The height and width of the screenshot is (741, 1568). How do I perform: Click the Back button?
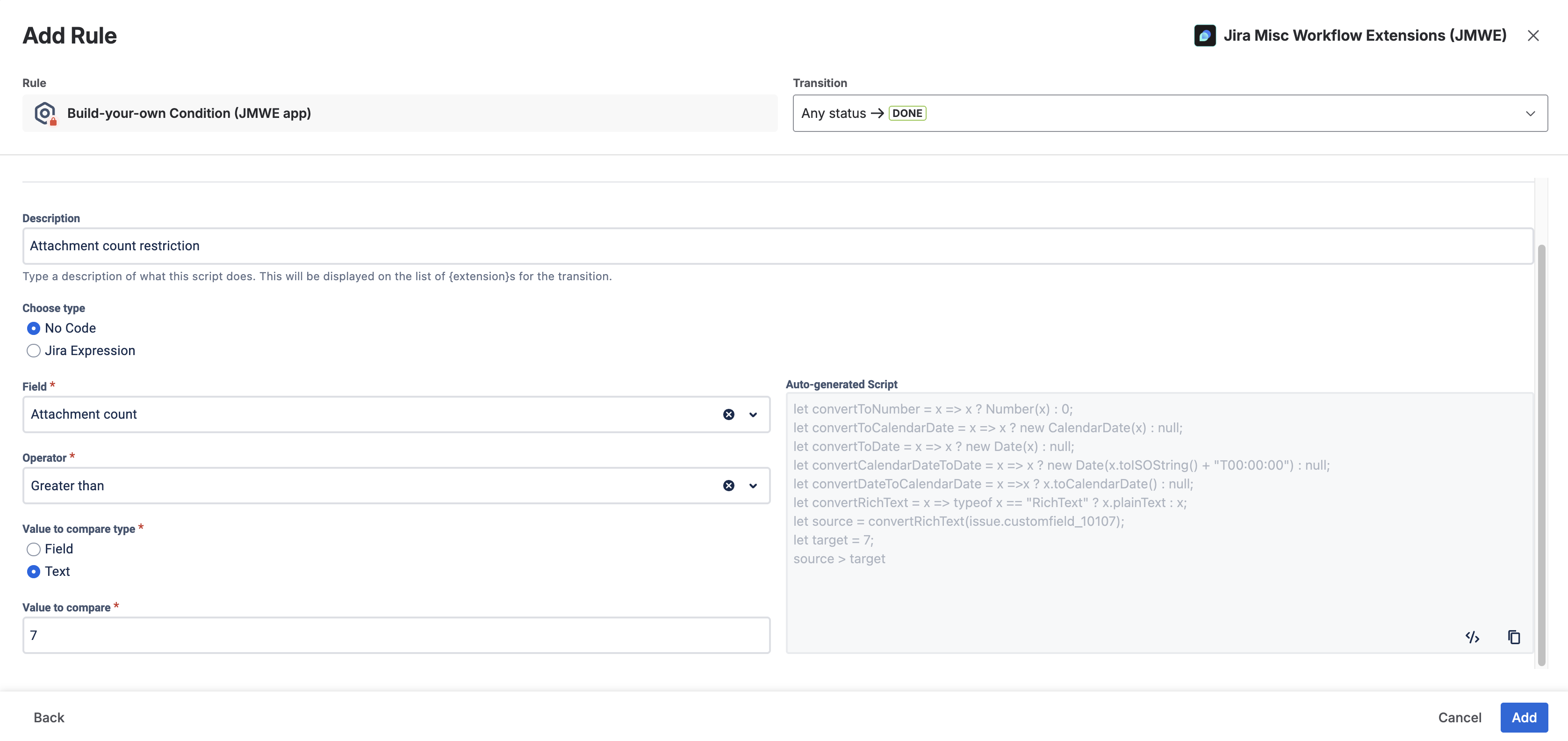point(49,717)
